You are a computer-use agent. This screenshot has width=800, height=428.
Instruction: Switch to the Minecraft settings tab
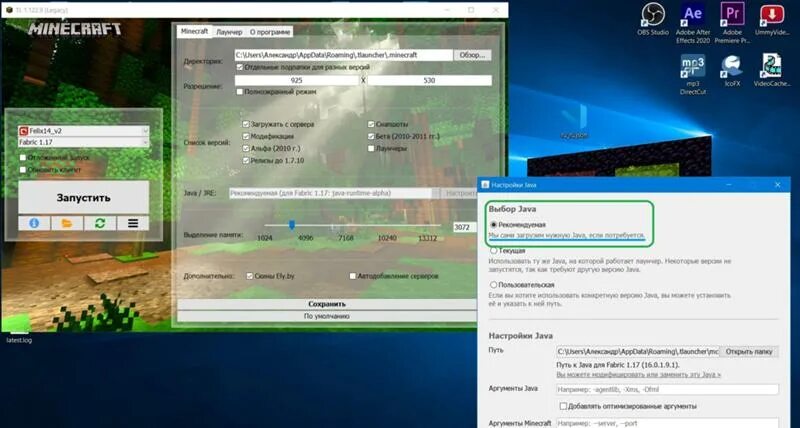coord(194,31)
